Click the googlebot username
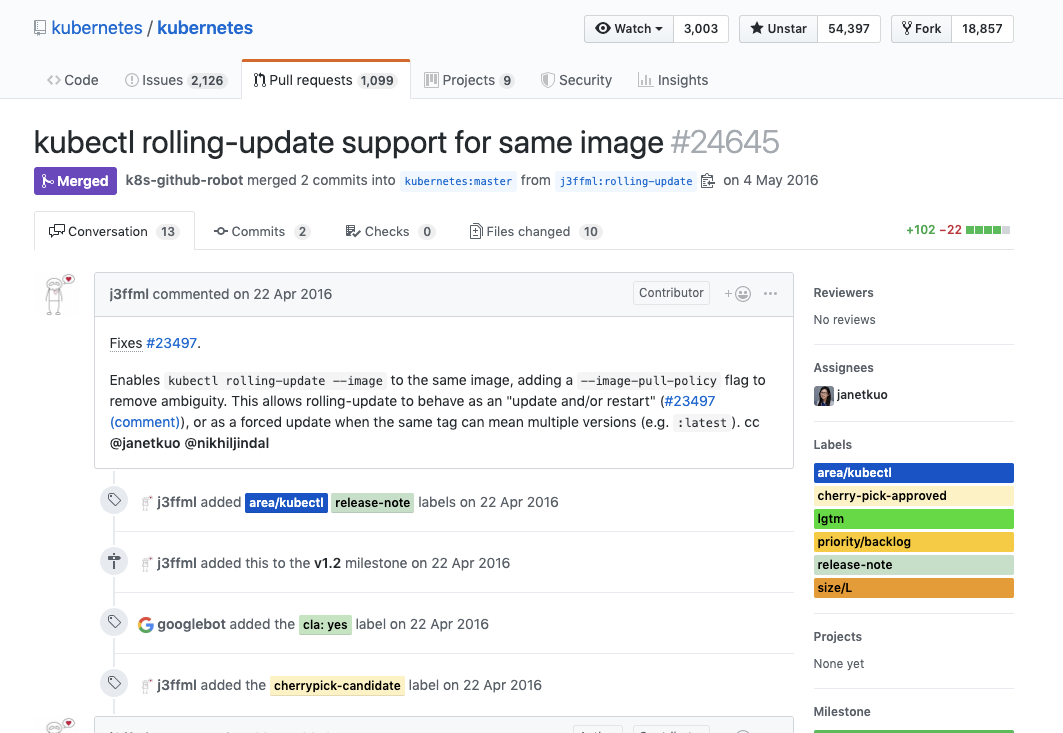1063x733 pixels. coord(191,625)
